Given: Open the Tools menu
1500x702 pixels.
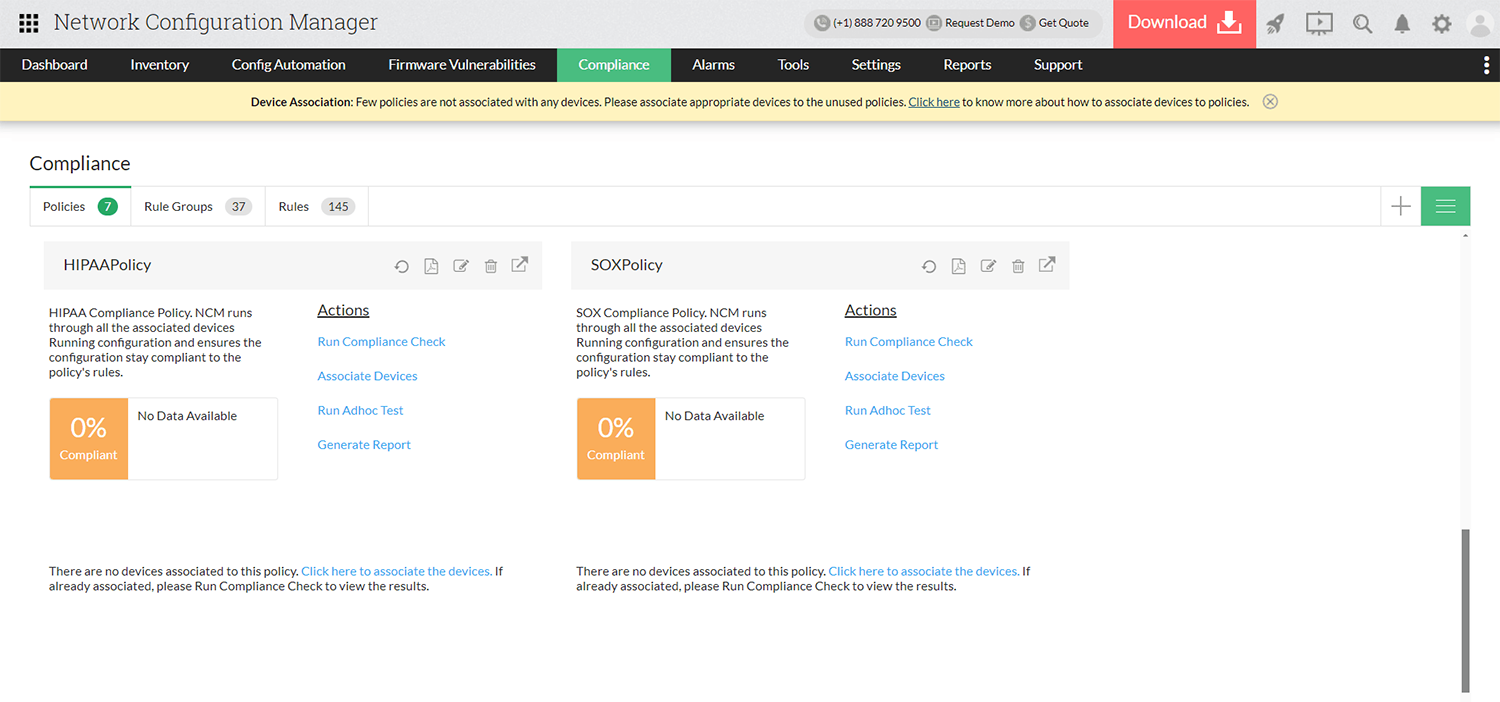Looking at the screenshot, I should [x=793, y=65].
